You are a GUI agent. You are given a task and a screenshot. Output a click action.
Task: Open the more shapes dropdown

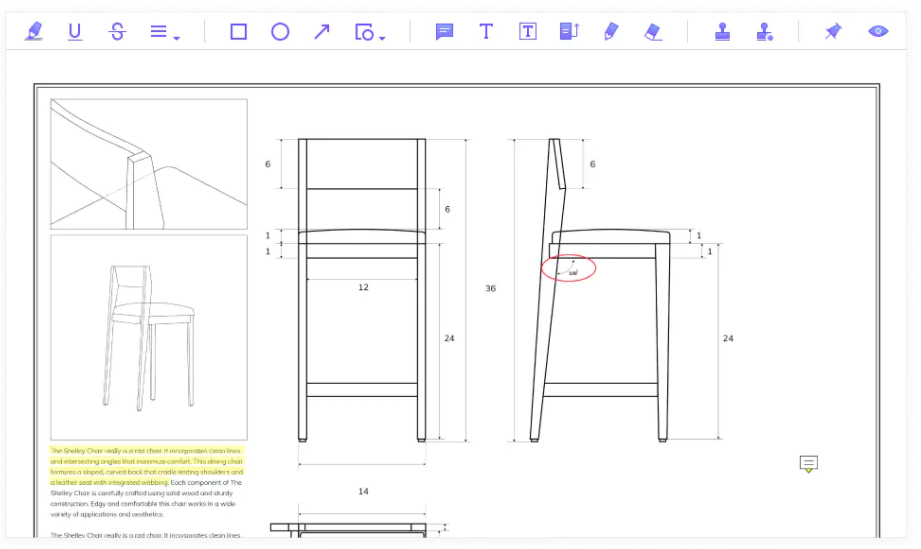point(370,32)
